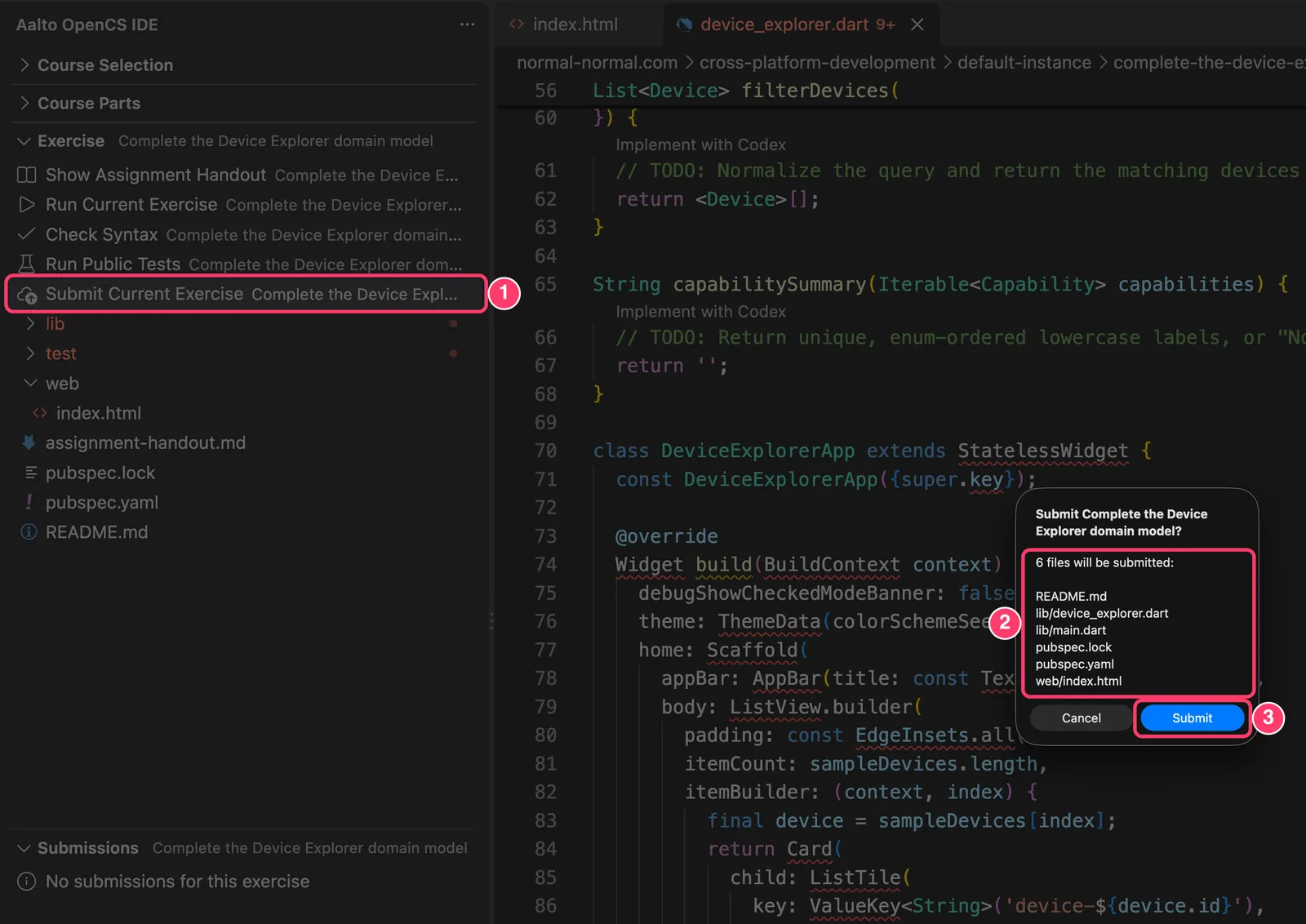Image resolution: width=1306 pixels, height=924 pixels.
Task: Click the info icon beside No submissions
Action: 27,882
